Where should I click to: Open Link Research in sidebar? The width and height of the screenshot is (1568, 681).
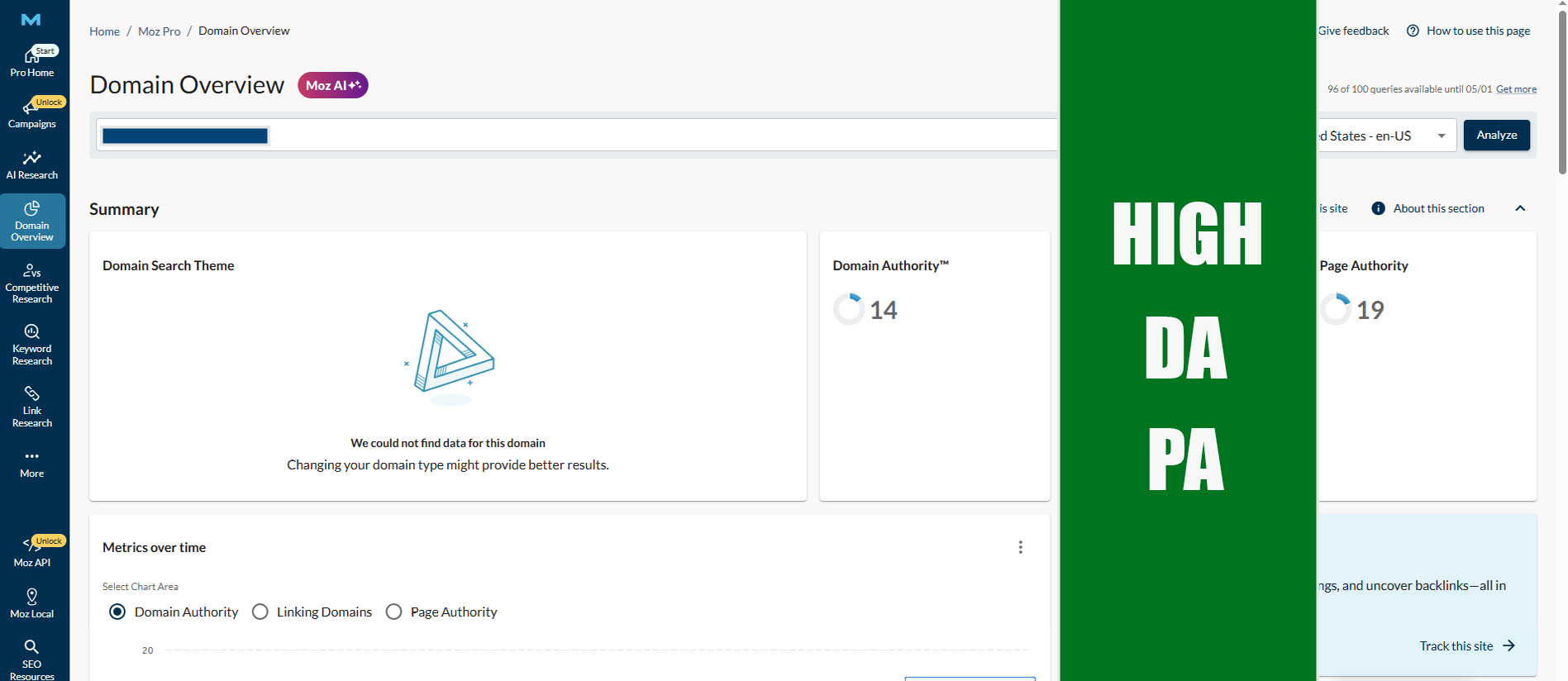click(x=32, y=407)
